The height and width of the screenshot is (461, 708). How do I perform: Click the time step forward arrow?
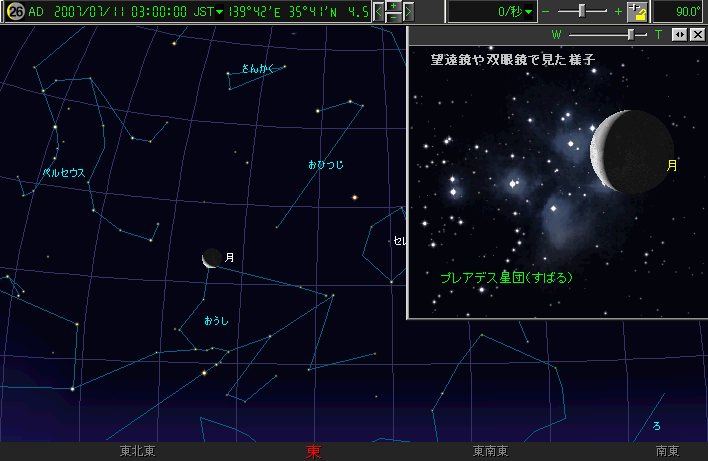407,12
